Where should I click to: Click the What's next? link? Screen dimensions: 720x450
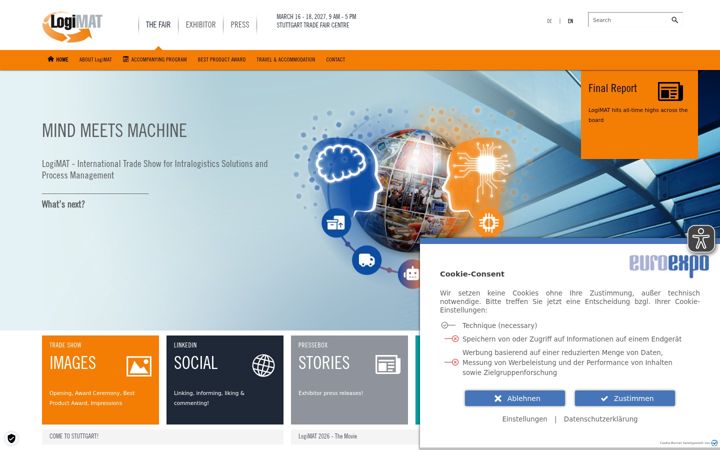pos(63,204)
